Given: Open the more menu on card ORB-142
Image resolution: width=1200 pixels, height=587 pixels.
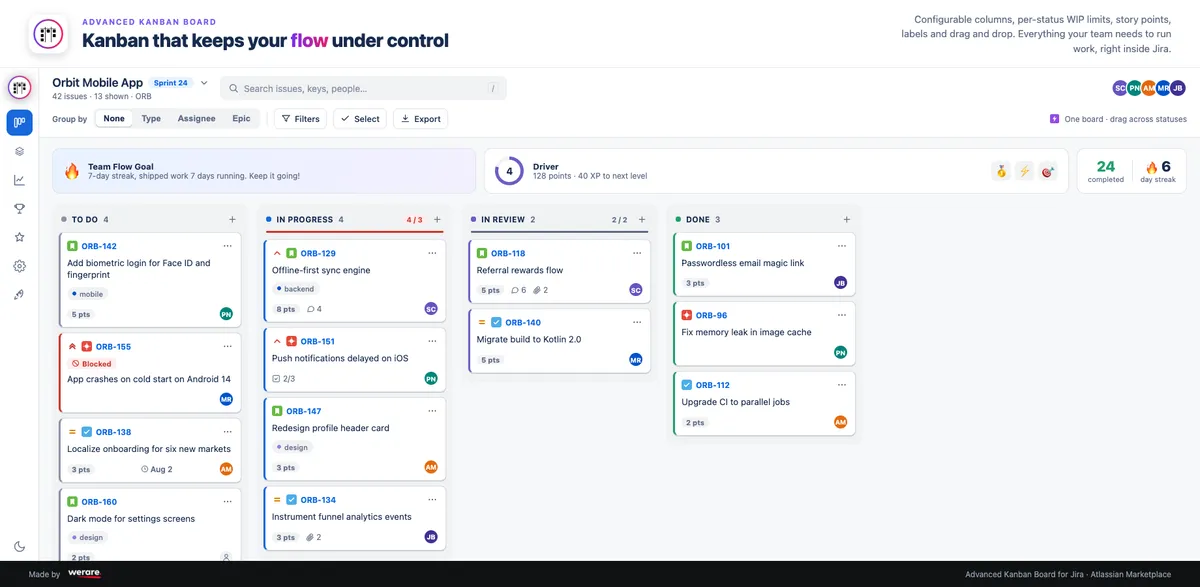Looking at the screenshot, I should [228, 246].
